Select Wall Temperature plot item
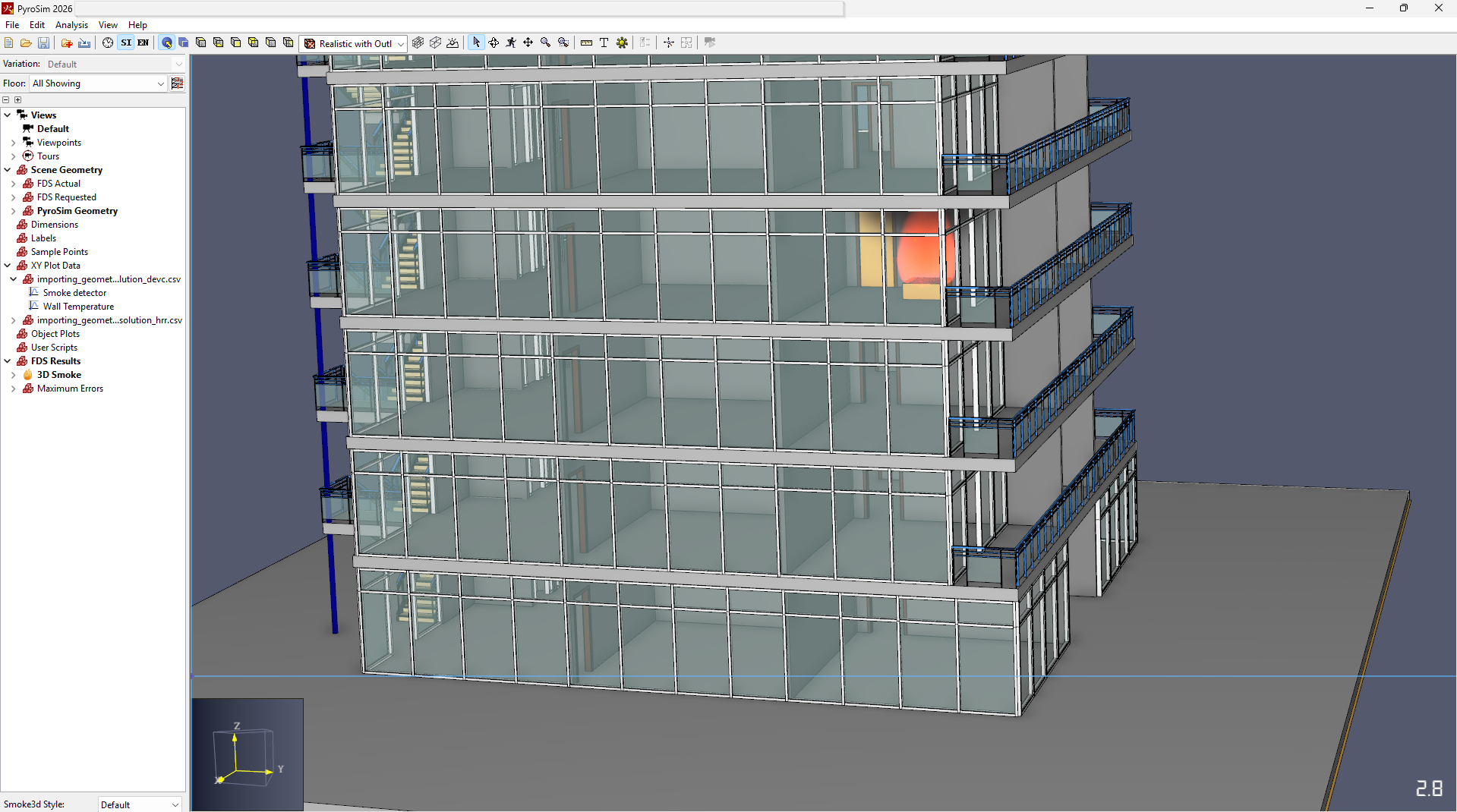 [78, 307]
